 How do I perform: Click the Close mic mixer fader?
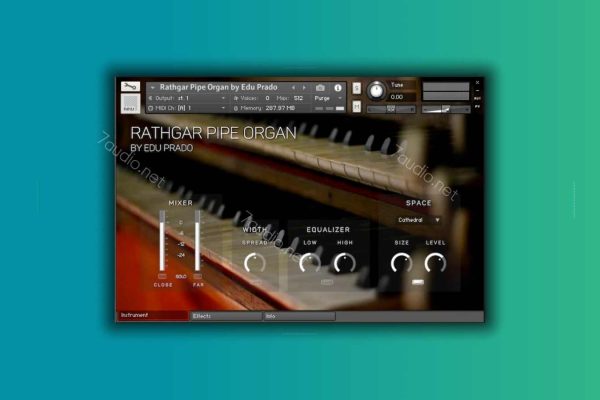162,240
